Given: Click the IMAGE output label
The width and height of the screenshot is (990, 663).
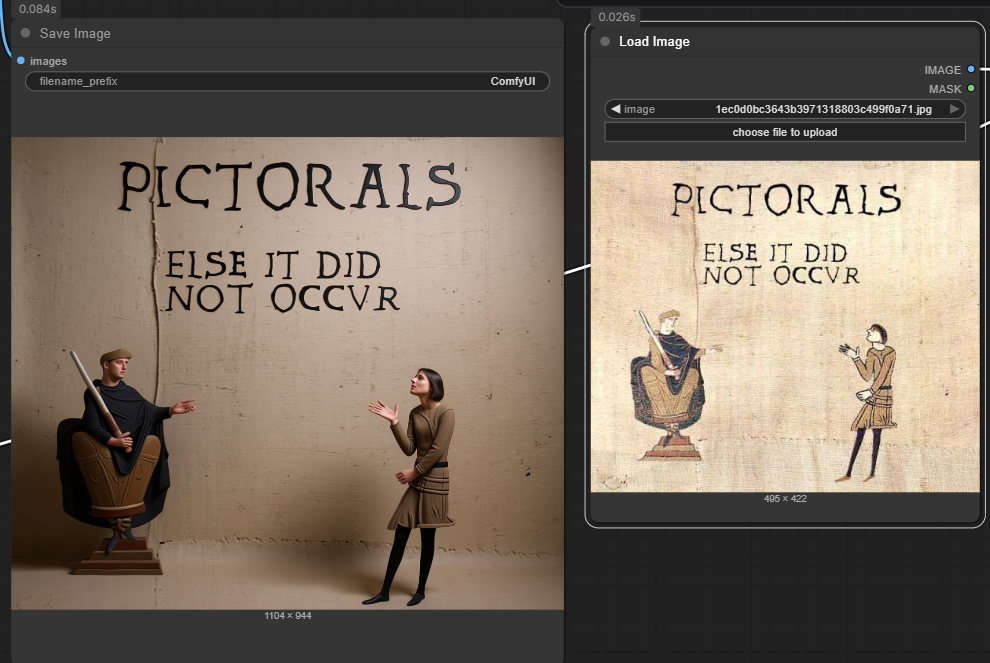Looking at the screenshot, I should tap(943, 70).
